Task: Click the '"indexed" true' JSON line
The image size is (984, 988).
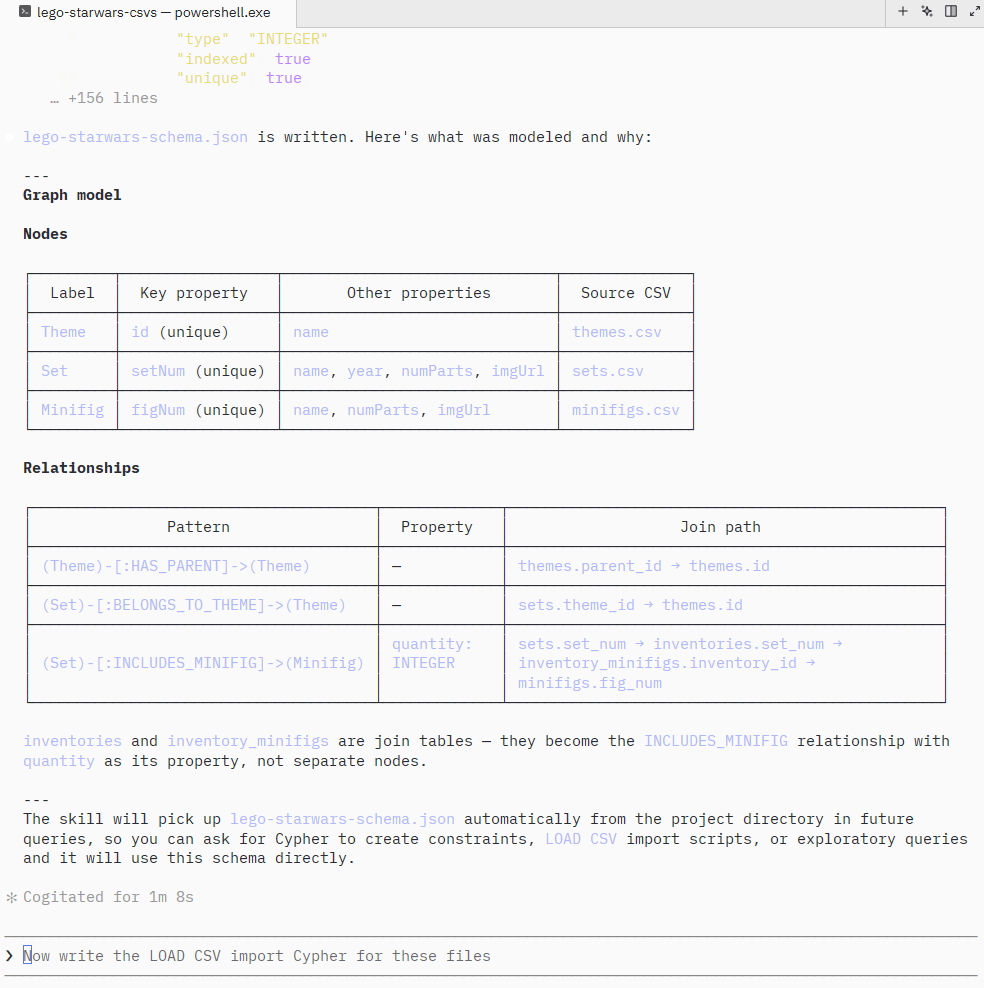Action: pyautogui.click(x=243, y=59)
